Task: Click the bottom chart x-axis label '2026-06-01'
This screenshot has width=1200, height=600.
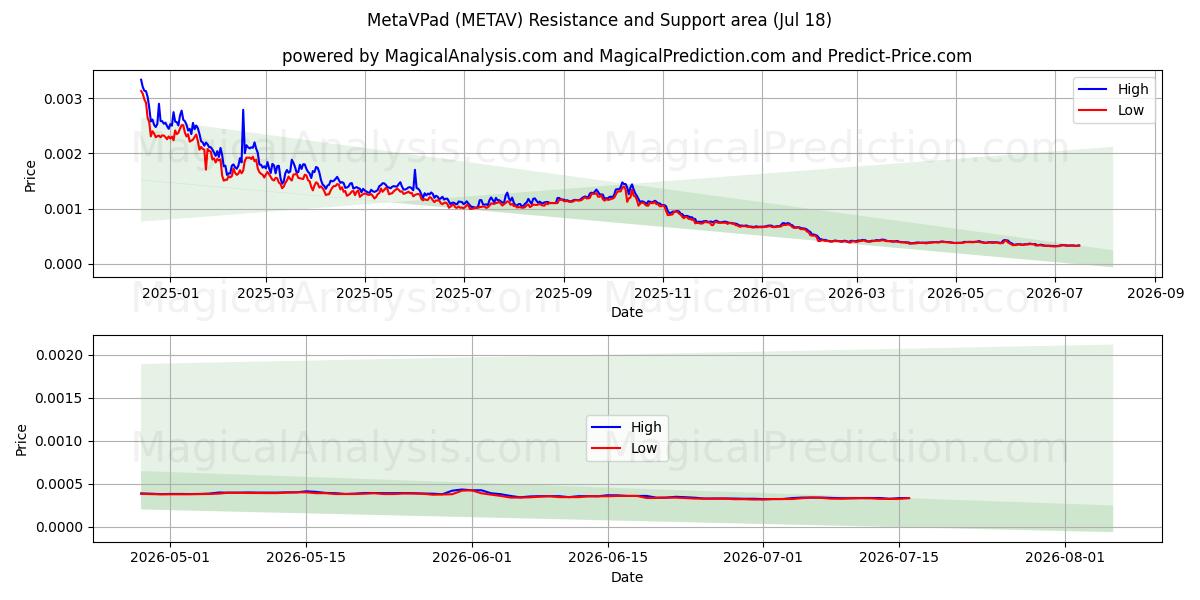Action: click(x=470, y=559)
